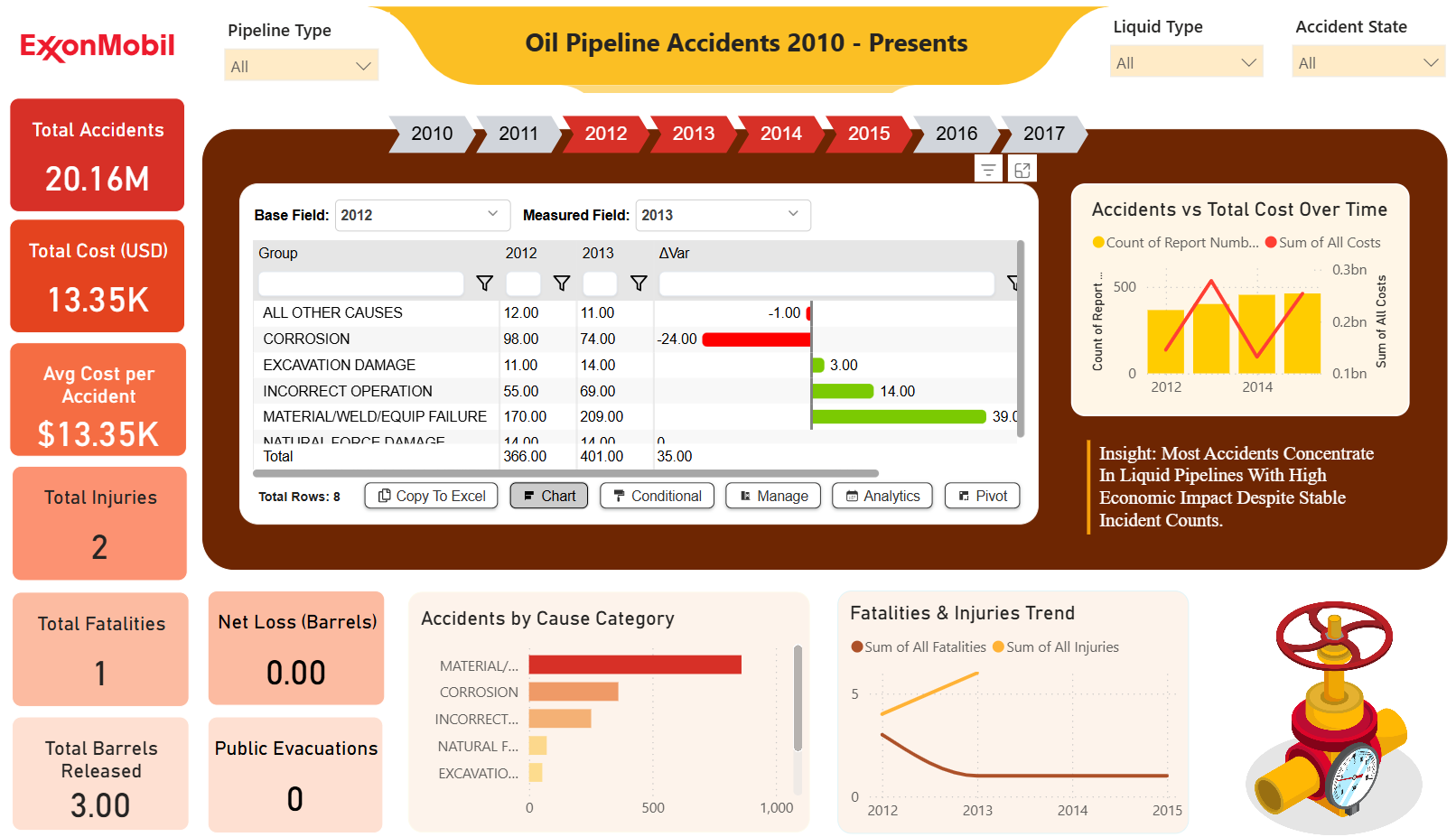Click the INCORRECT OPERATION row label
Image resolution: width=1456 pixels, height=837 pixels.
tap(348, 391)
